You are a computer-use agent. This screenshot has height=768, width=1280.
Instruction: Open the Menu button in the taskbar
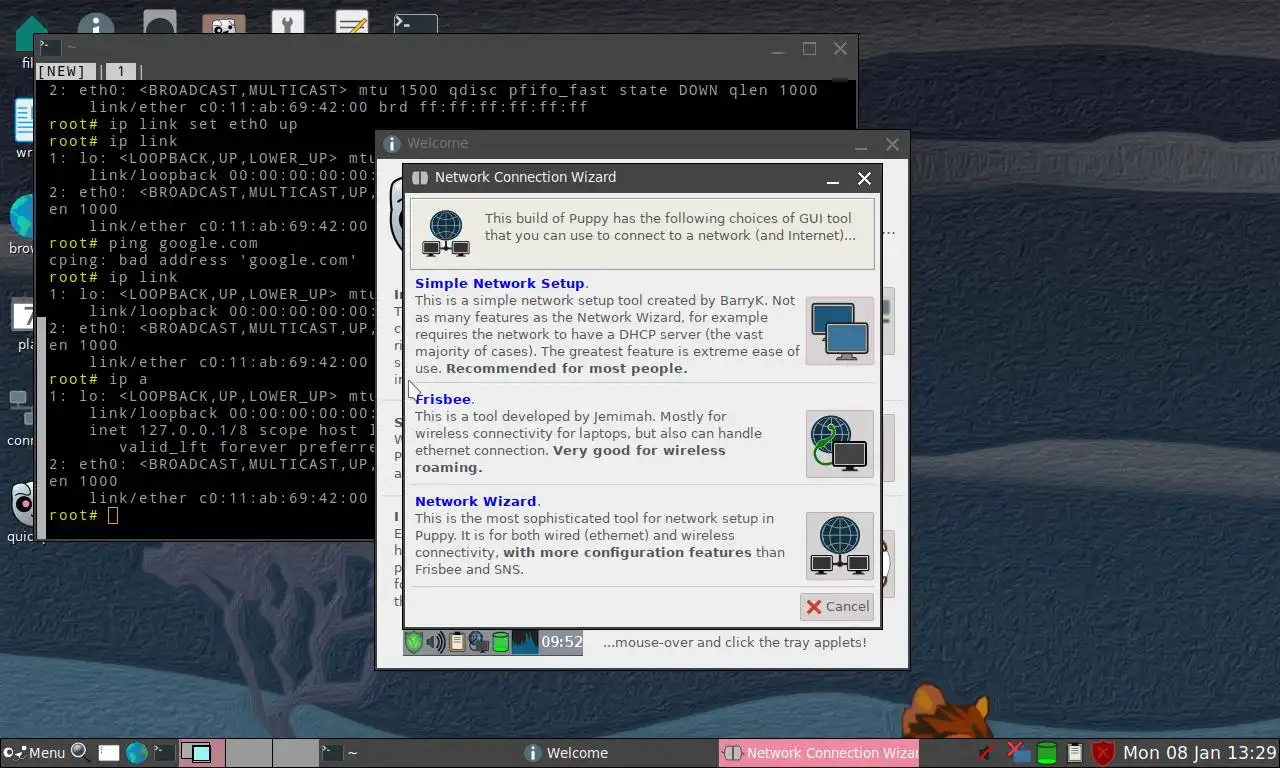(35, 753)
